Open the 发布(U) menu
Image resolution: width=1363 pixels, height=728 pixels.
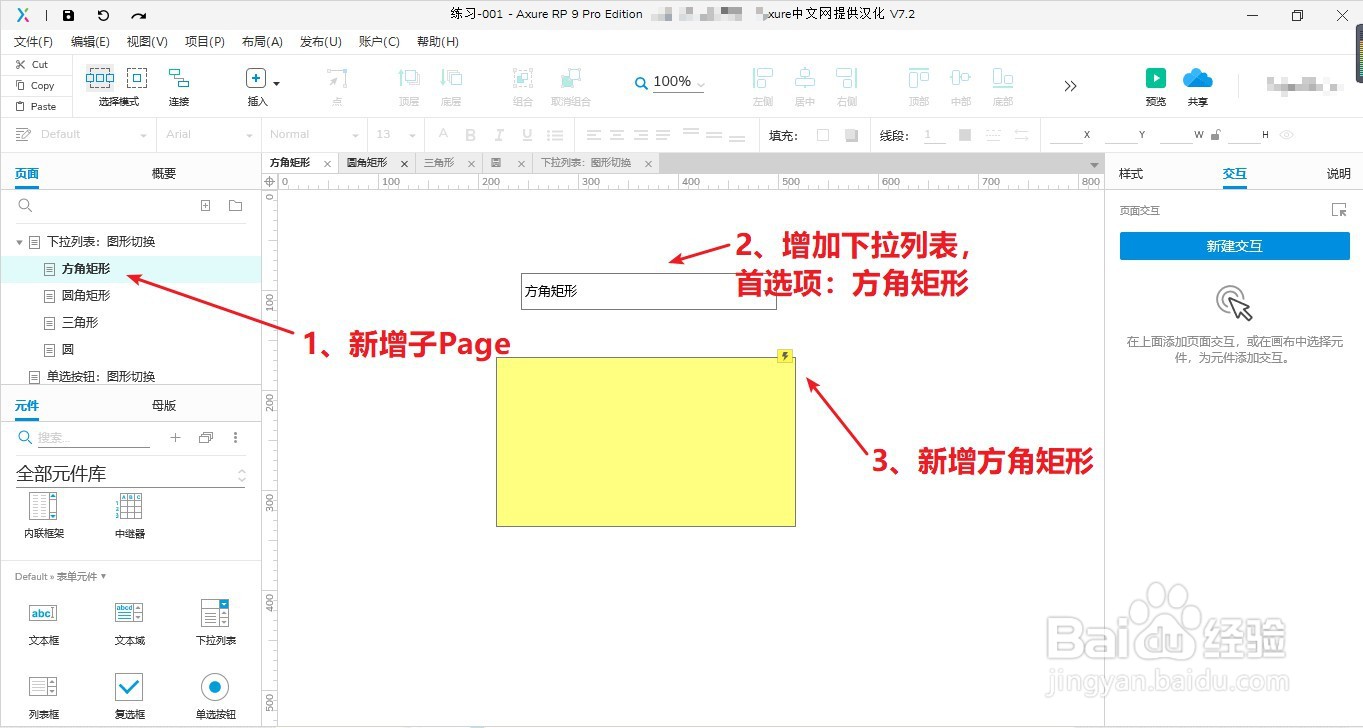pyautogui.click(x=320, y=42)
